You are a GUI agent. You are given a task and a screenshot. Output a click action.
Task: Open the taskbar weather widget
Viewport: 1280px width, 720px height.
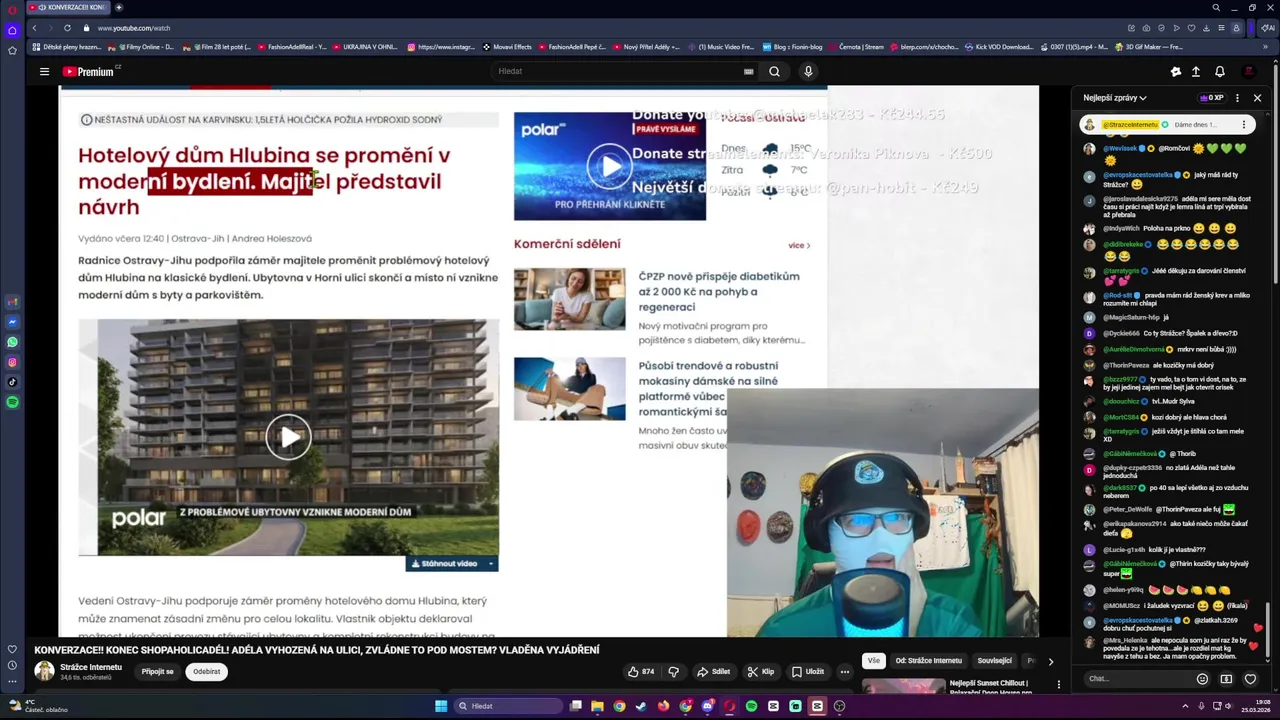[36, 706]
